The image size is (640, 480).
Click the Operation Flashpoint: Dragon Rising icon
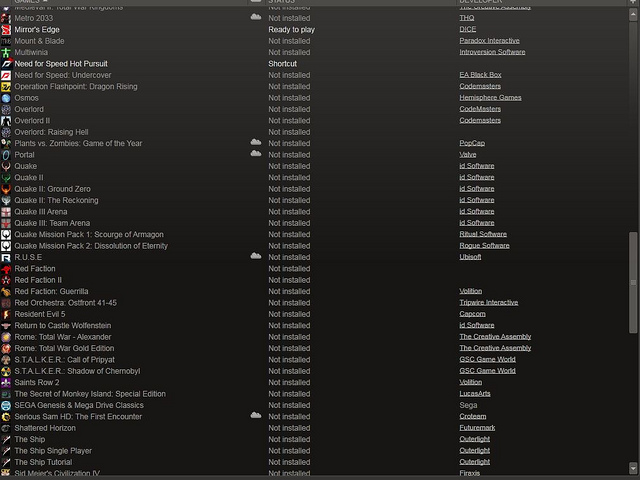[6, 87]
